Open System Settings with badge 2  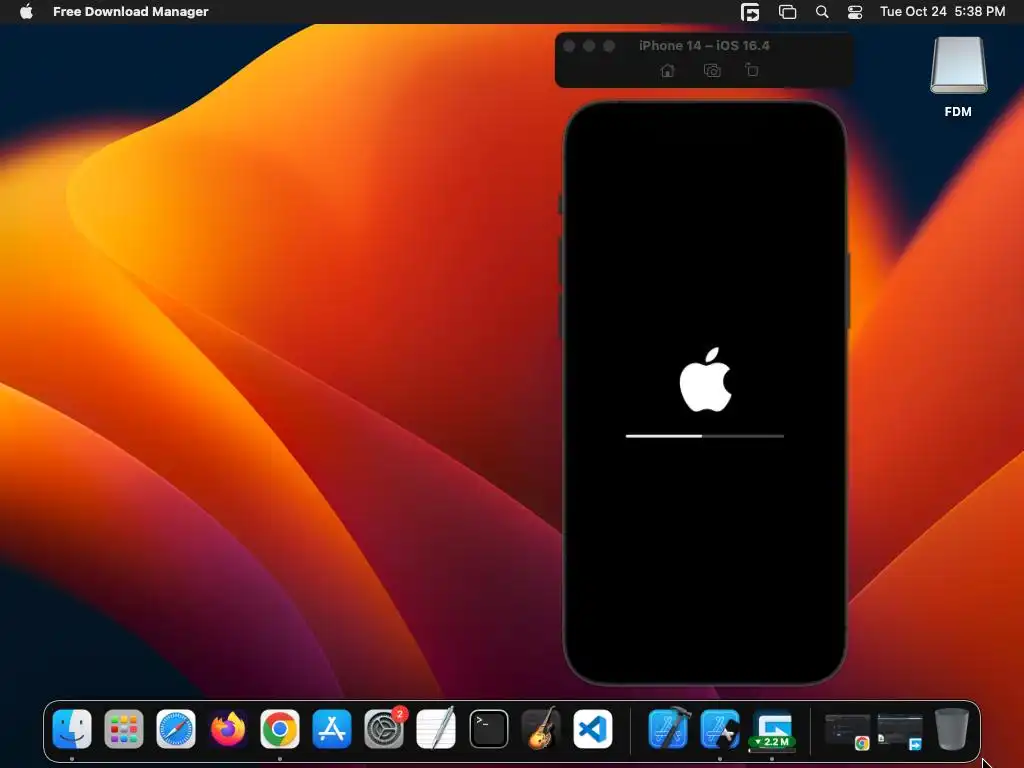[x=384, y=729]
